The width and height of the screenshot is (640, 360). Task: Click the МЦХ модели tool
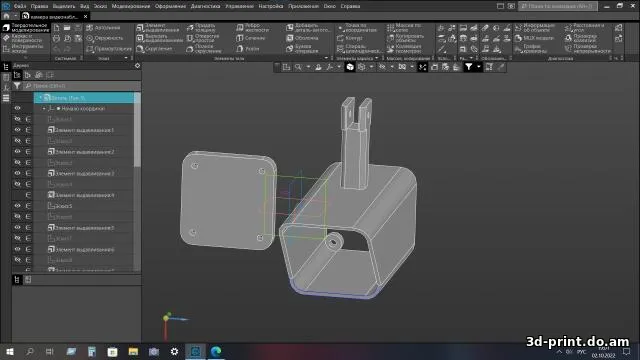pos(534,38)
